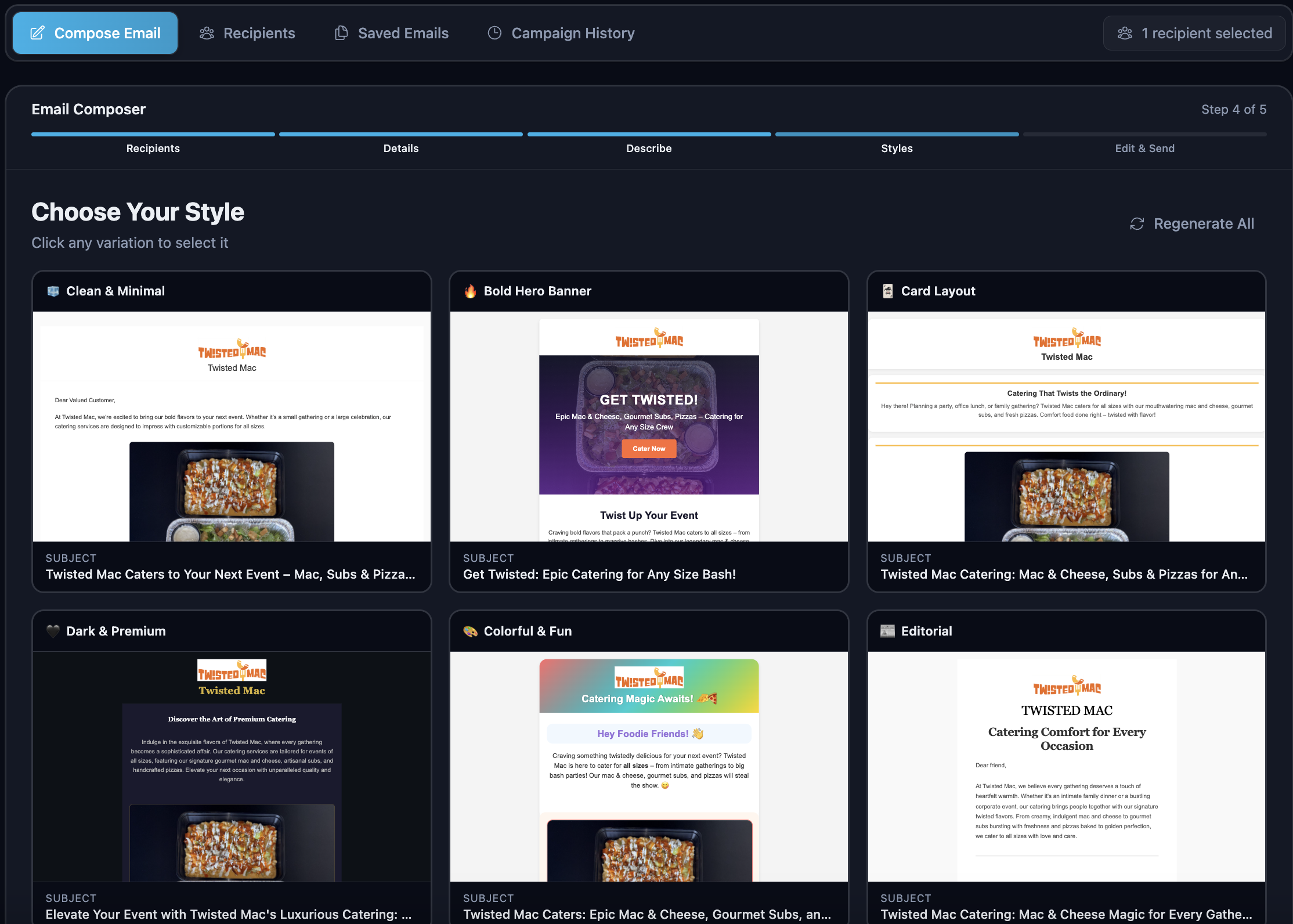
Task: Click the Recipients people icon in the top tabs
Action: pos(207,33)
